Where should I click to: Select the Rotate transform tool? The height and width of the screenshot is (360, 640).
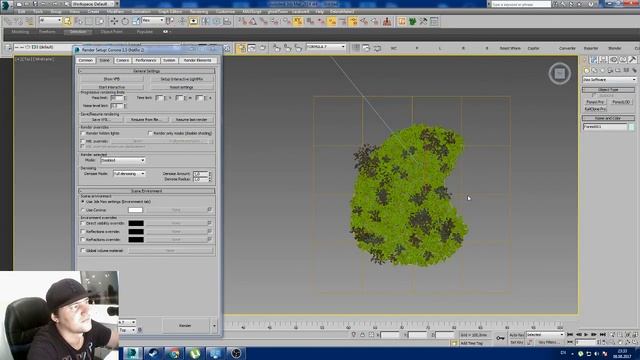[x=125, y=21]
